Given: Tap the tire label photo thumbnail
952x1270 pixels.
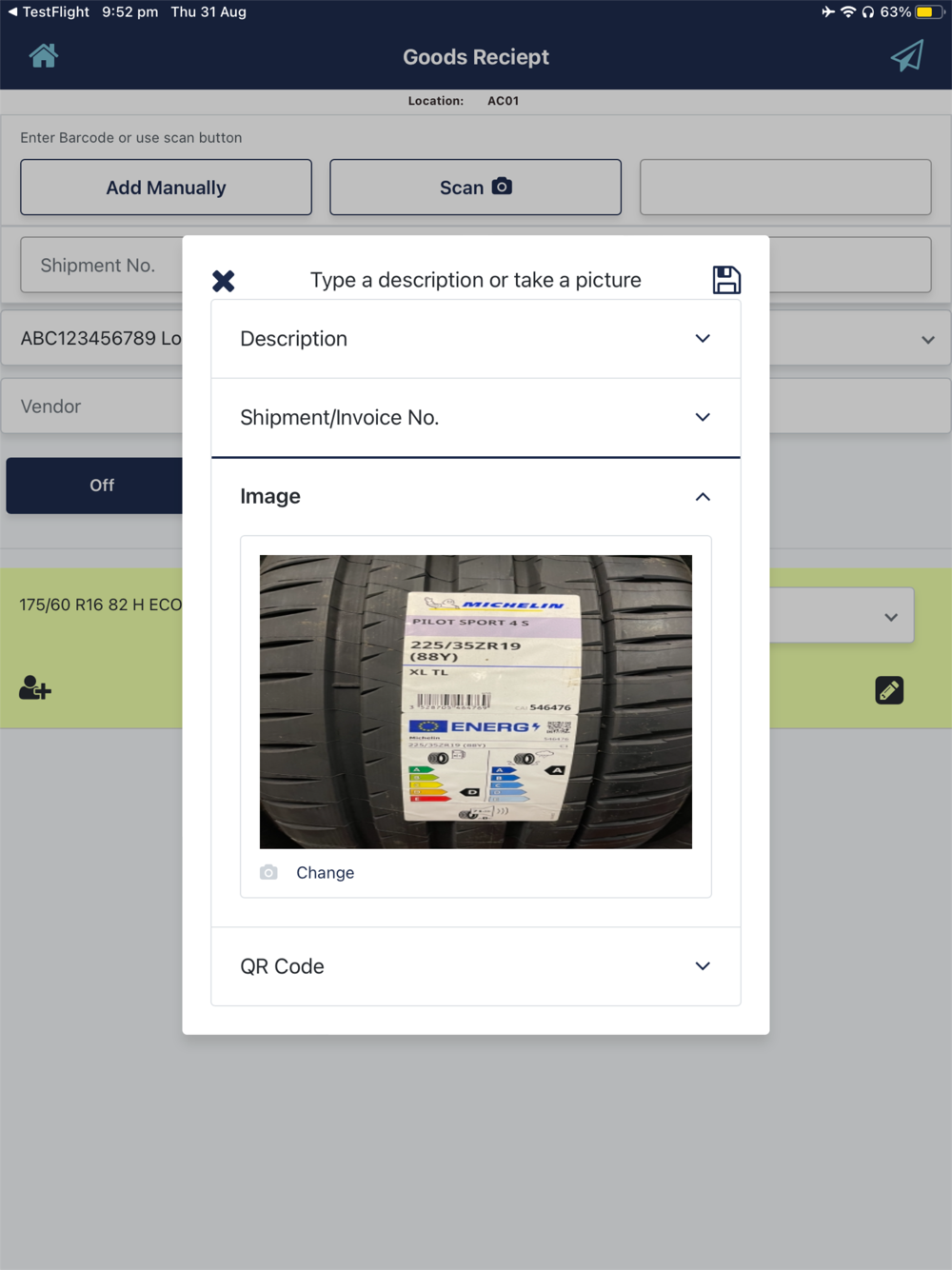Looking at the screenshot, I should click(x=476, y=702).
